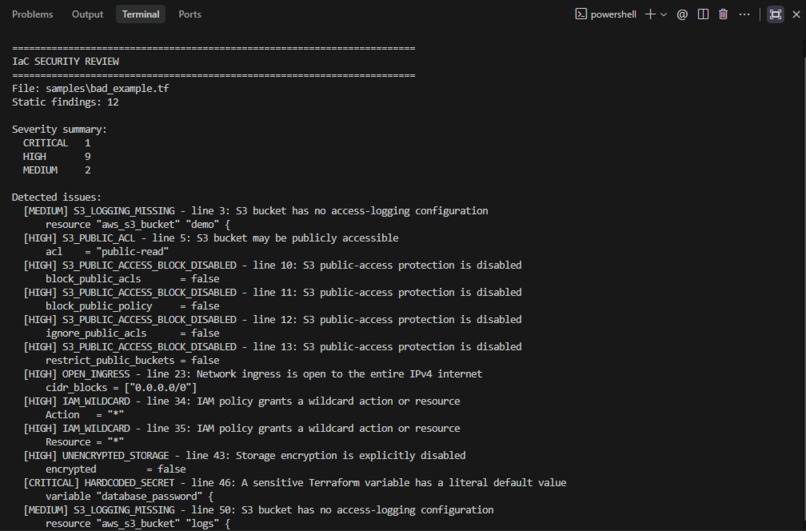Click S3_PUBLIC_ACCESS_BLOCK_DISABLED line 13 finding

272,347
